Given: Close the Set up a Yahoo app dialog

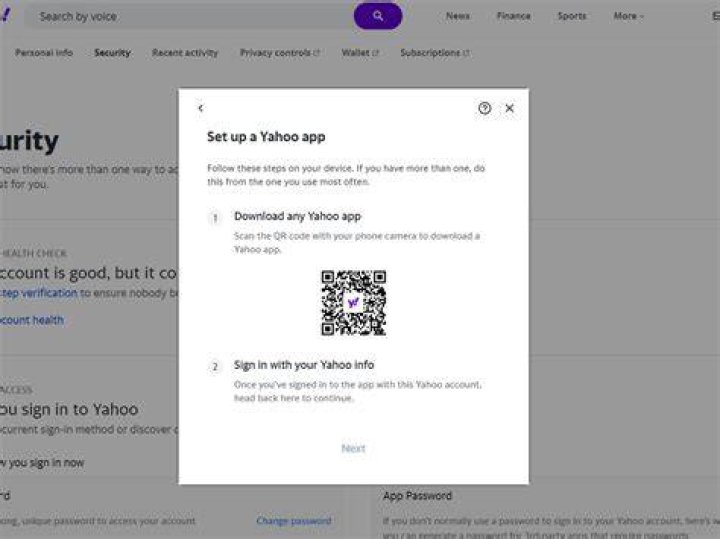Looking at the screenshot, I should (509, 108).
